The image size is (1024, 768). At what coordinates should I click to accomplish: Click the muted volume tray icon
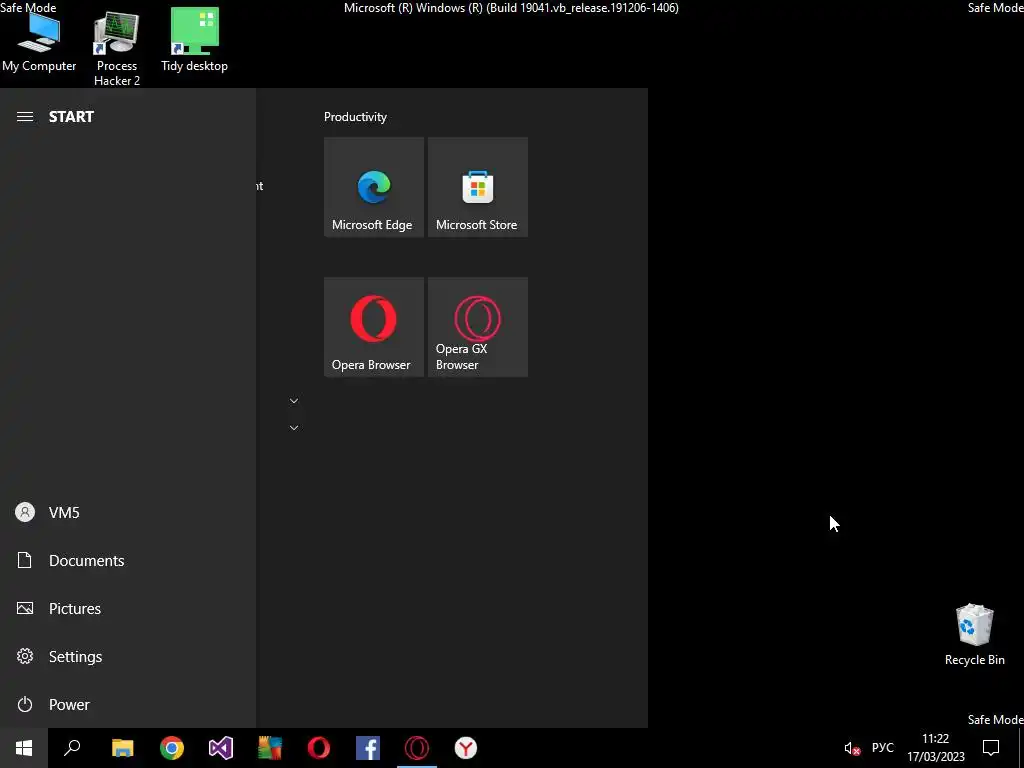click(x=852, y=748)
